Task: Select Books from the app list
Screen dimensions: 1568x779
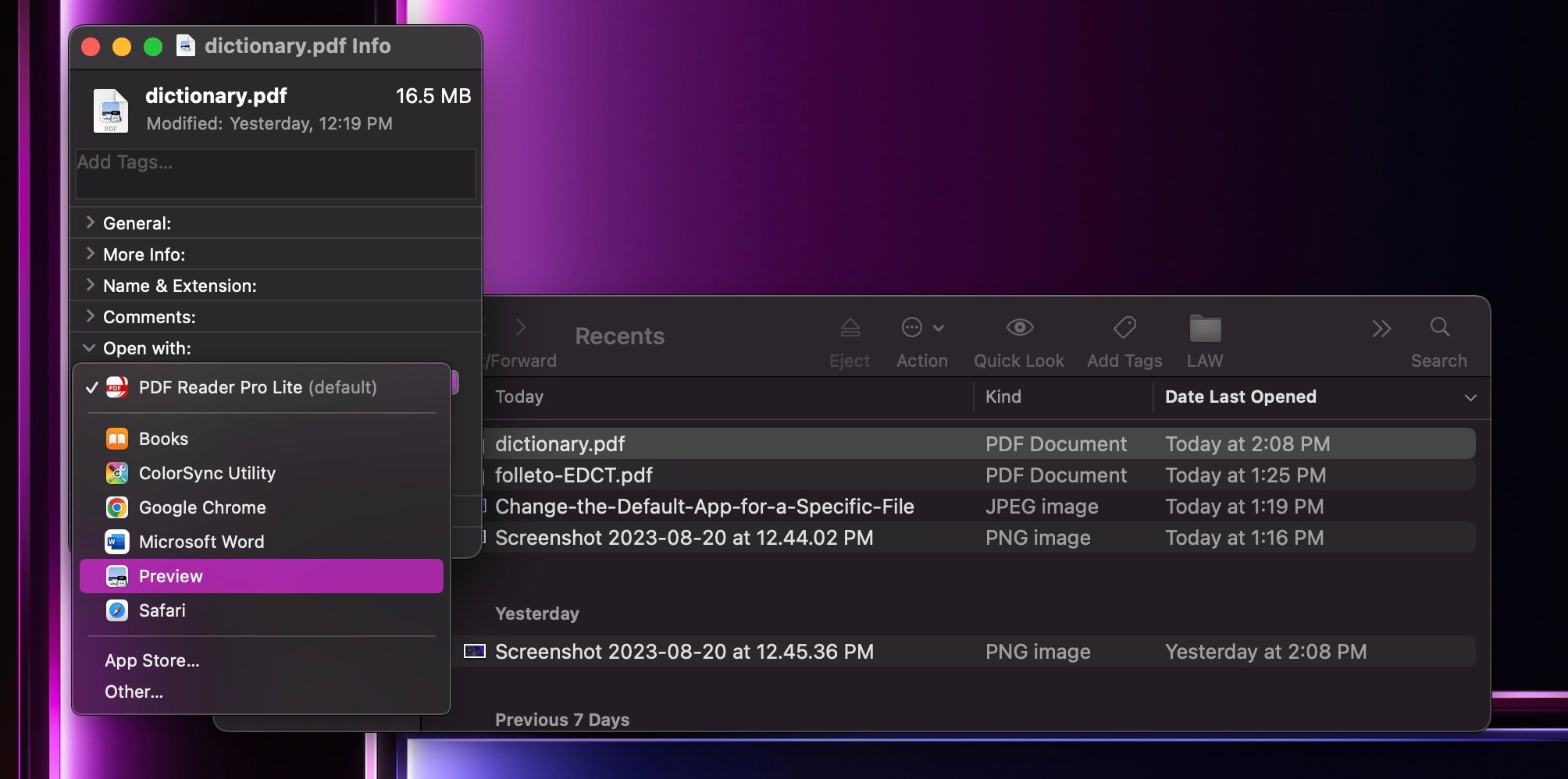Action: [x=164, y=439]
